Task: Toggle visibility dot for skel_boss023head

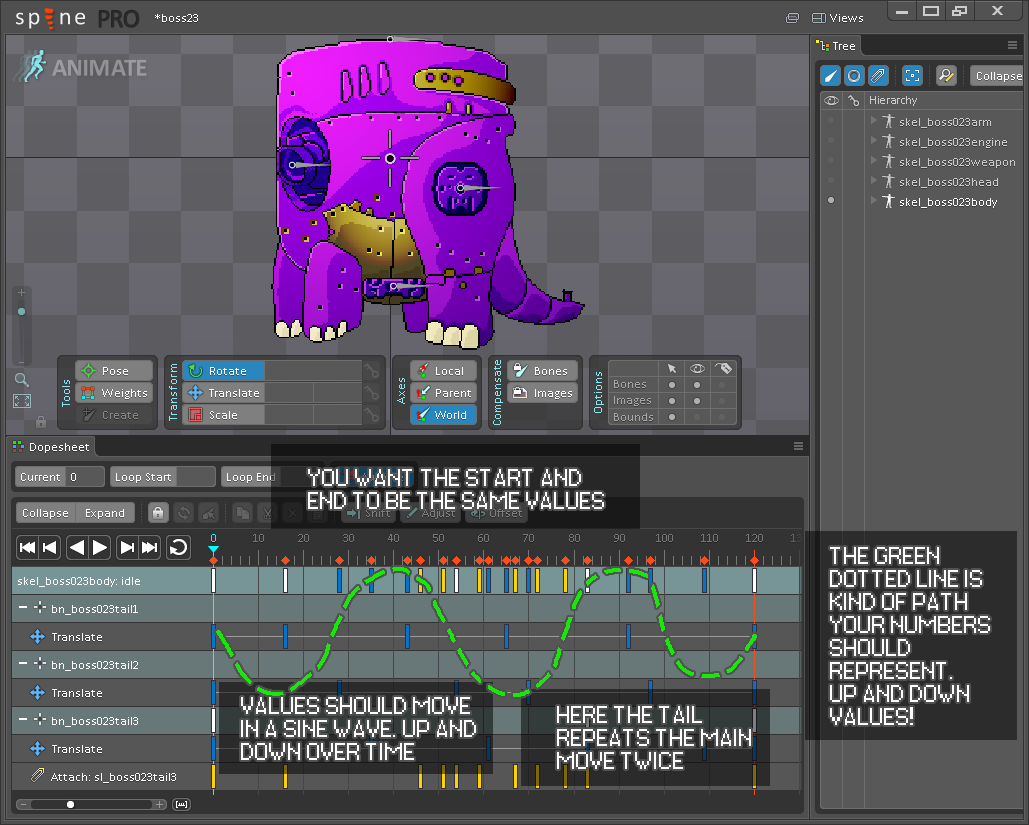Action: (x=831, y=180)
